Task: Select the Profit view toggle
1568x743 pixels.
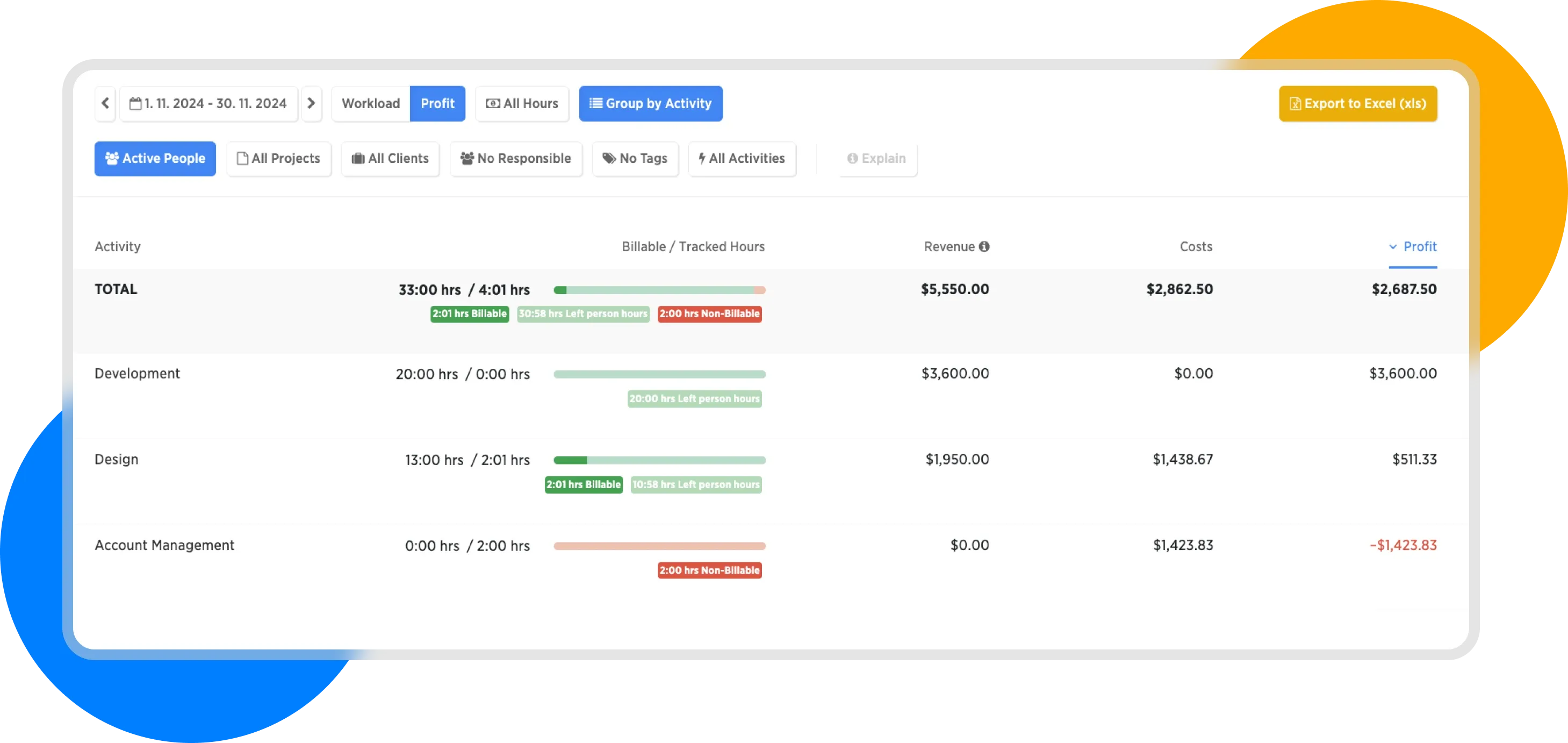Action: pyautogui.click(x=437, y=104)
